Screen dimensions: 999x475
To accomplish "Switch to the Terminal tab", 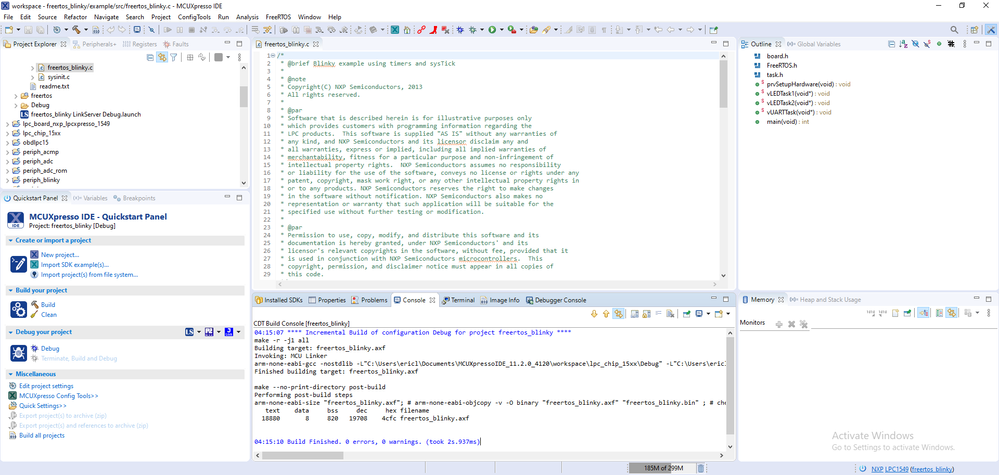I will 458,300.
